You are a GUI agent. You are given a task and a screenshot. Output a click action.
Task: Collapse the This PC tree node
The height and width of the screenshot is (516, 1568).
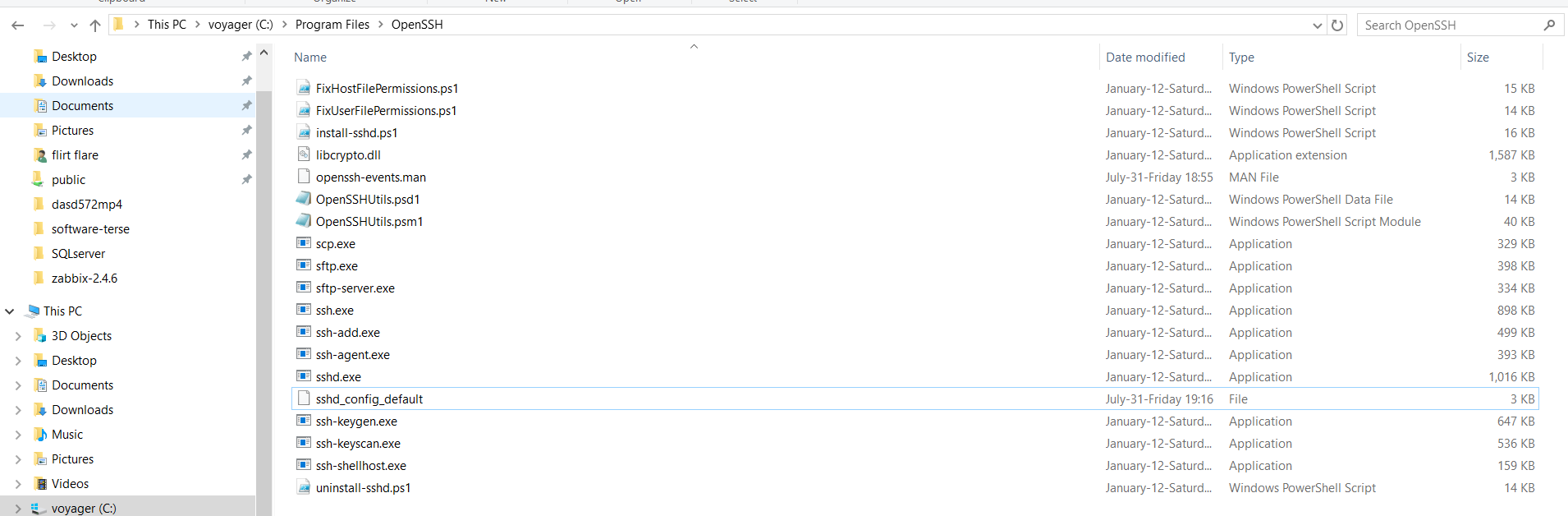pos(10,311)
